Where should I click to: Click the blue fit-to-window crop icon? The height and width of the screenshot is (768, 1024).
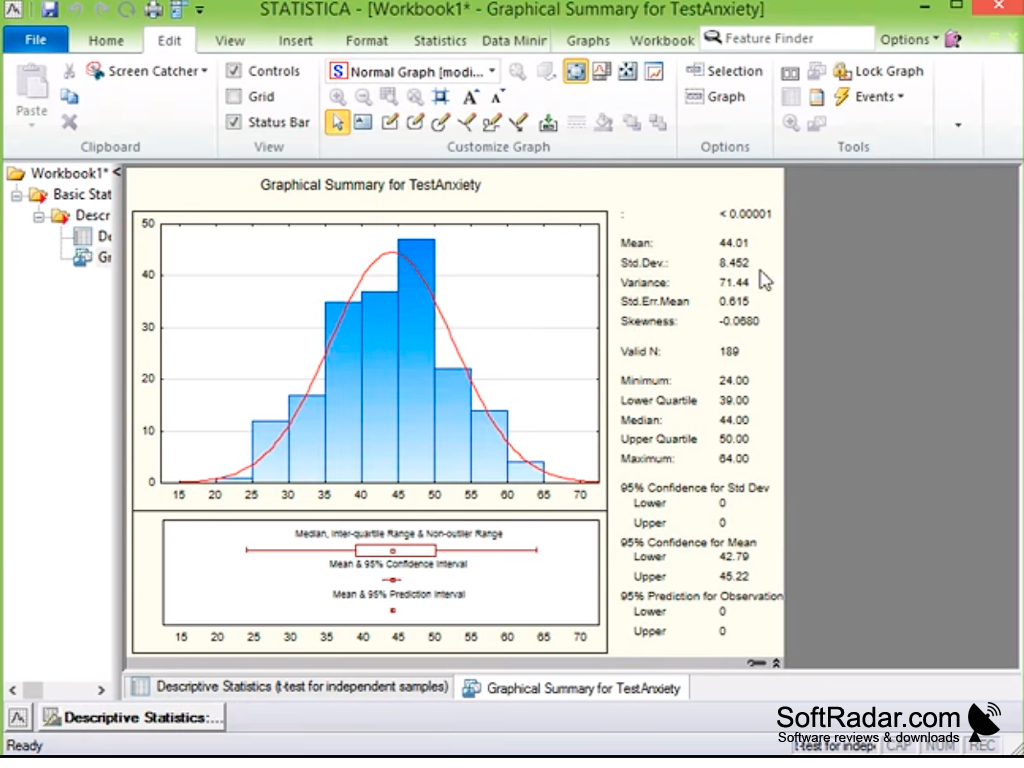(x=441, y=97)
